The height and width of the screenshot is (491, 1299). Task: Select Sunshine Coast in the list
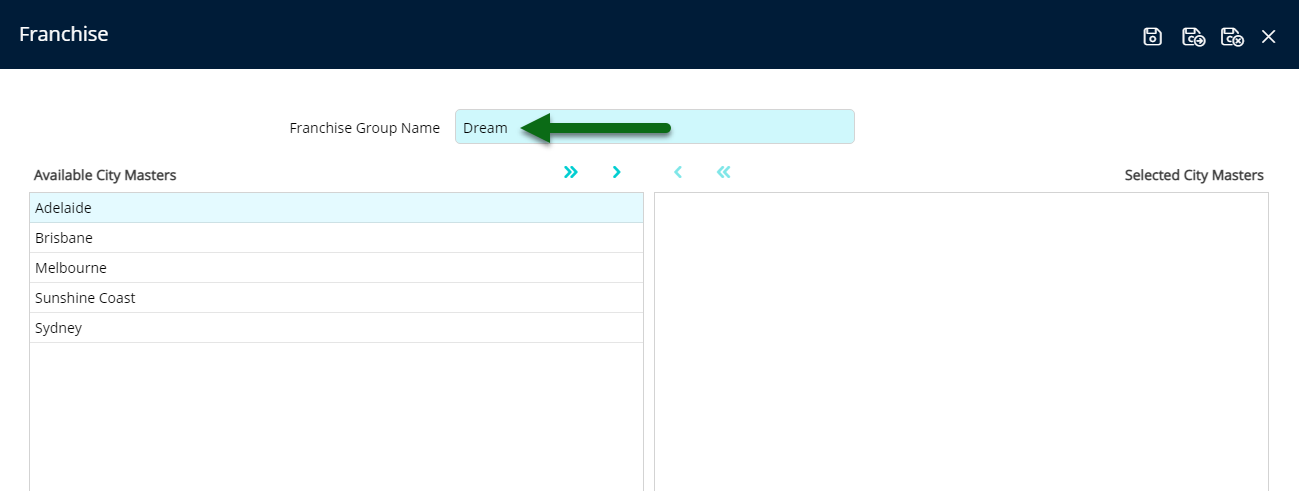pyautogui.click(x=336, y=298)
